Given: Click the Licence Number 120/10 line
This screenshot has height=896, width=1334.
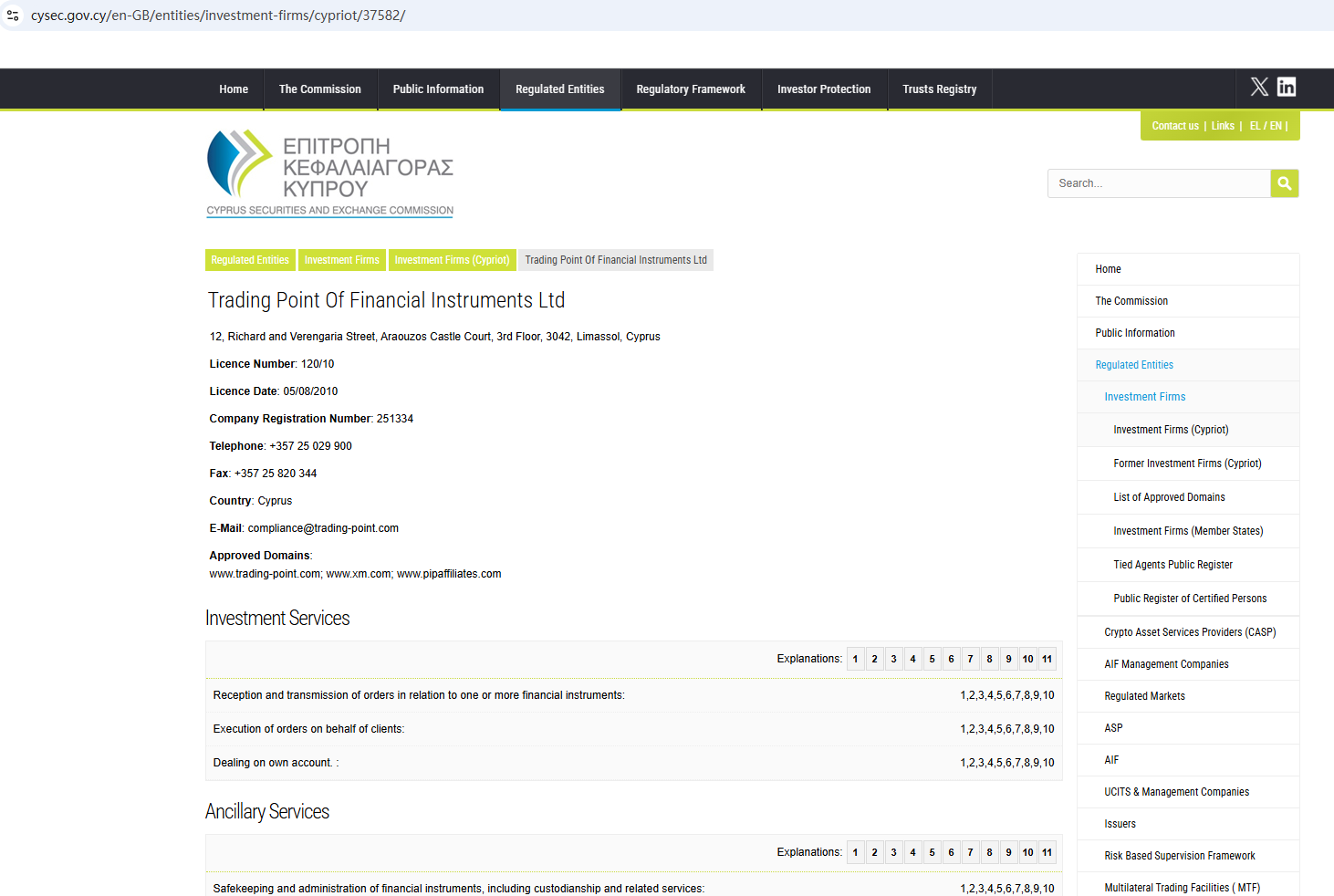Looking at the screenshot, I should pos(272,364).
